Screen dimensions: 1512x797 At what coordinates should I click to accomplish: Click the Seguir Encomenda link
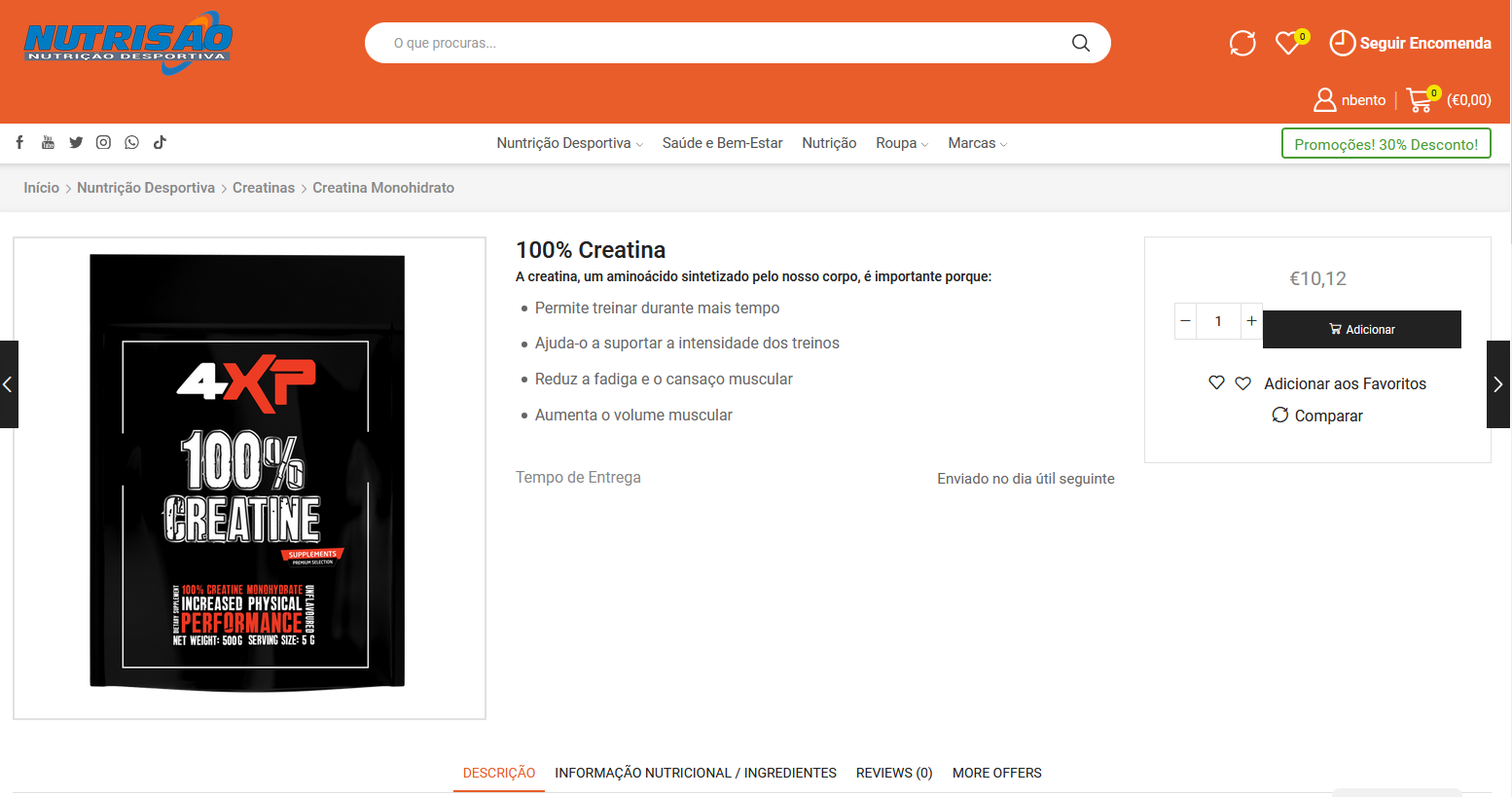click(1425, 43)
